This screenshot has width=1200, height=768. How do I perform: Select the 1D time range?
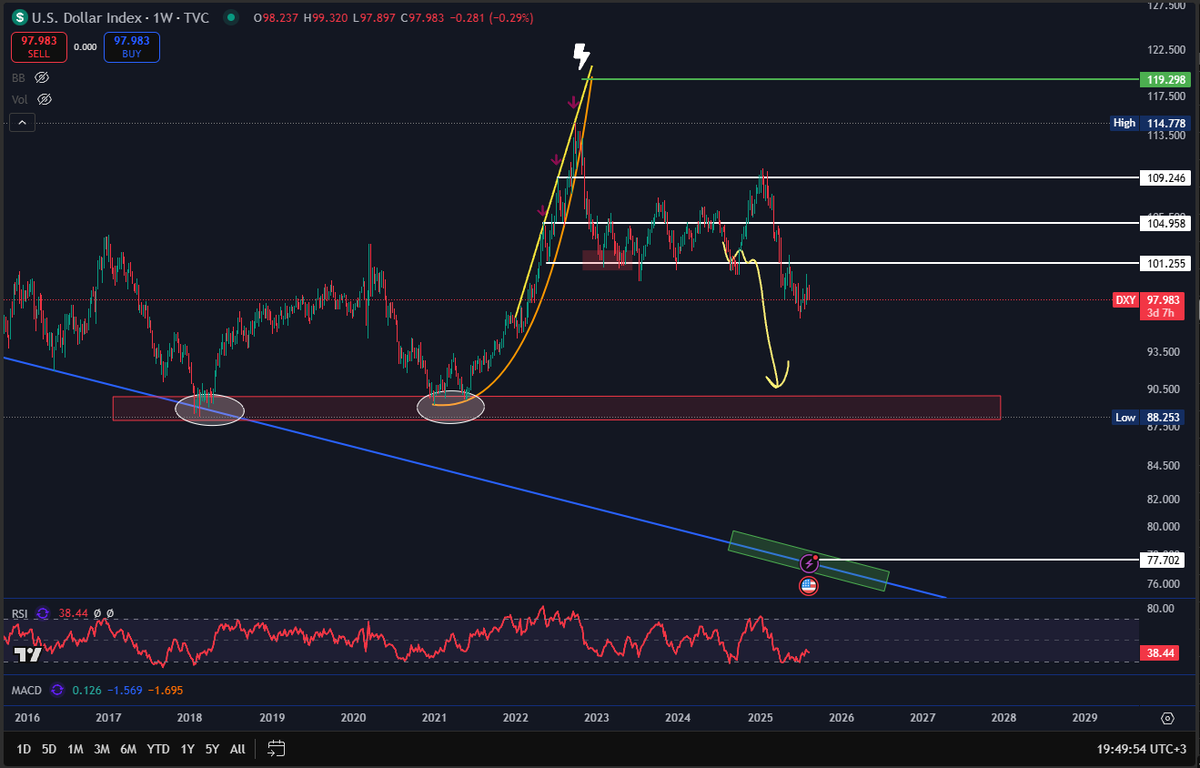pyautogui.click(x=22, y=748)
